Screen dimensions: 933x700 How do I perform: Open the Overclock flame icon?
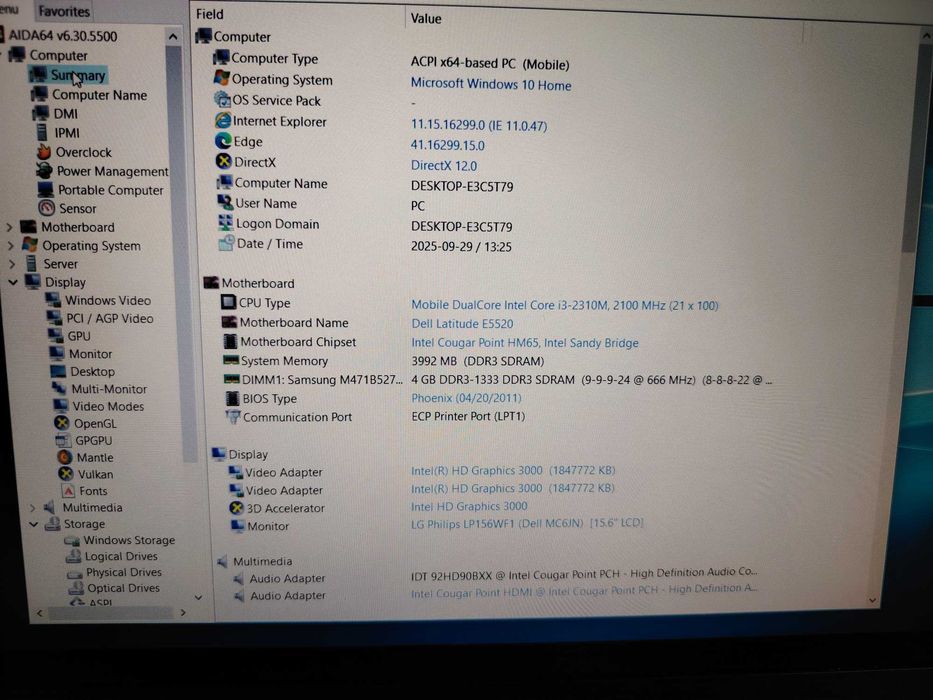tap(43, 152)
